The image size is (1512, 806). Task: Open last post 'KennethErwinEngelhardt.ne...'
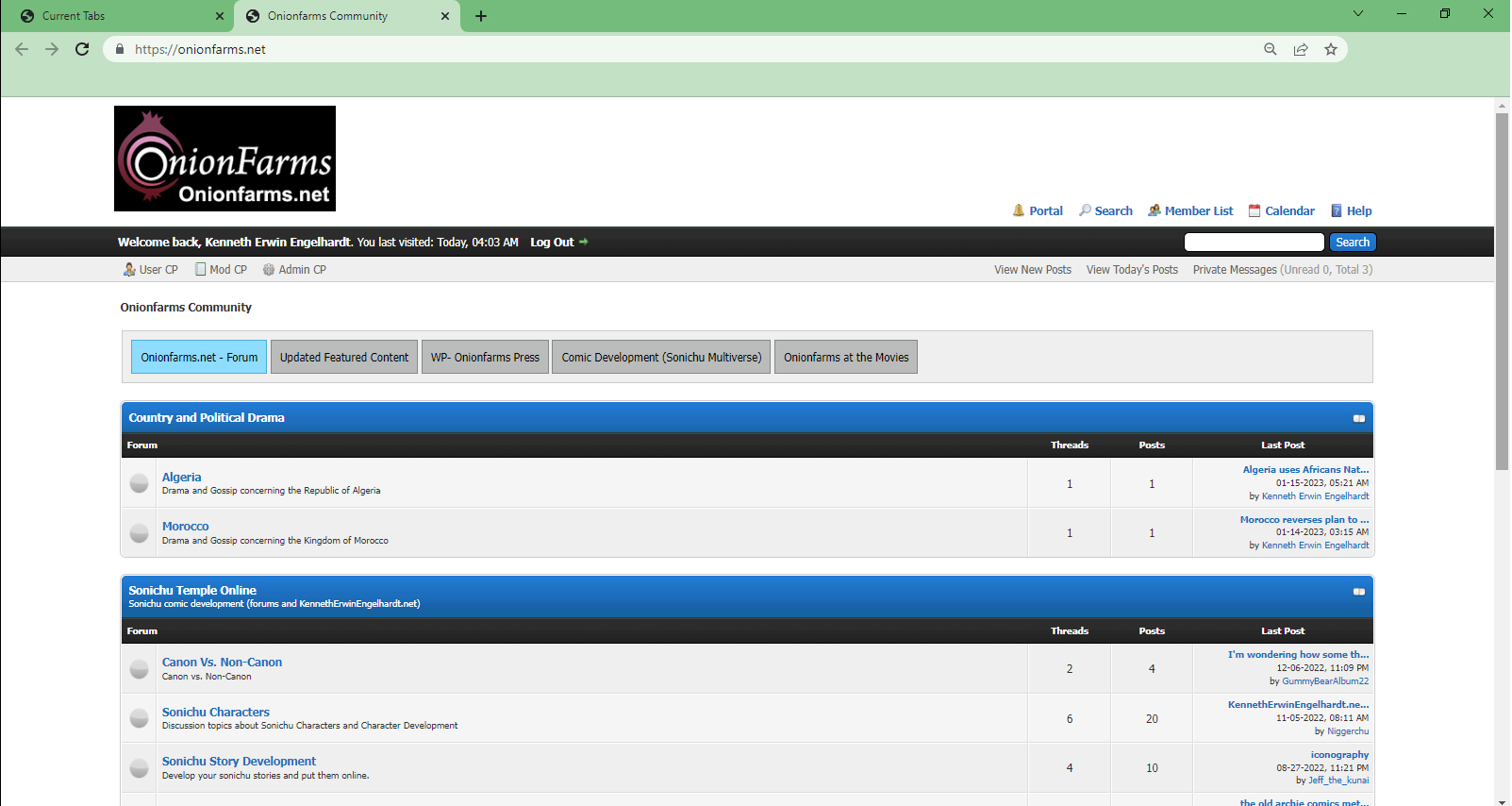click(1298, 704)
